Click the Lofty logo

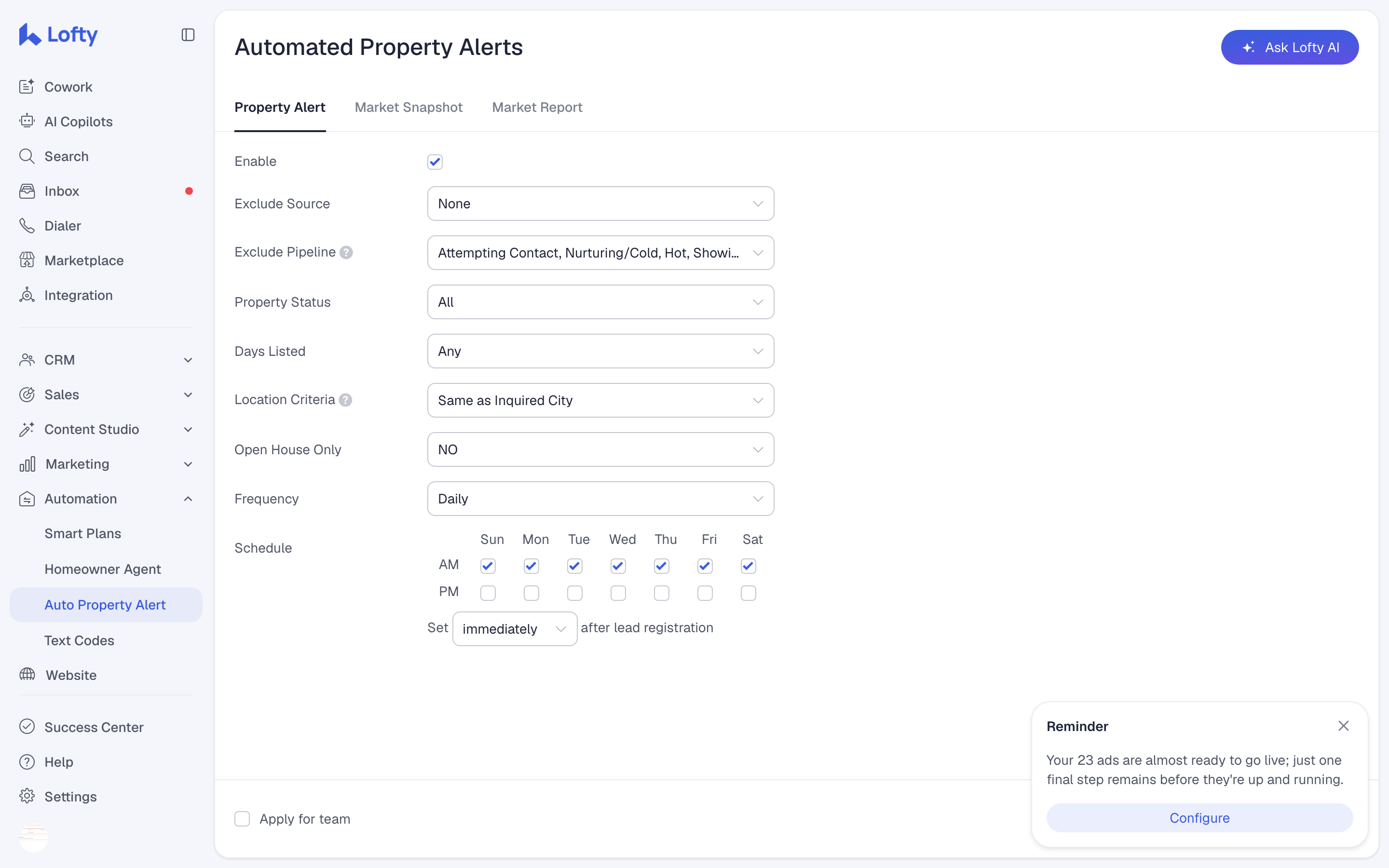[x=58, y=34]
